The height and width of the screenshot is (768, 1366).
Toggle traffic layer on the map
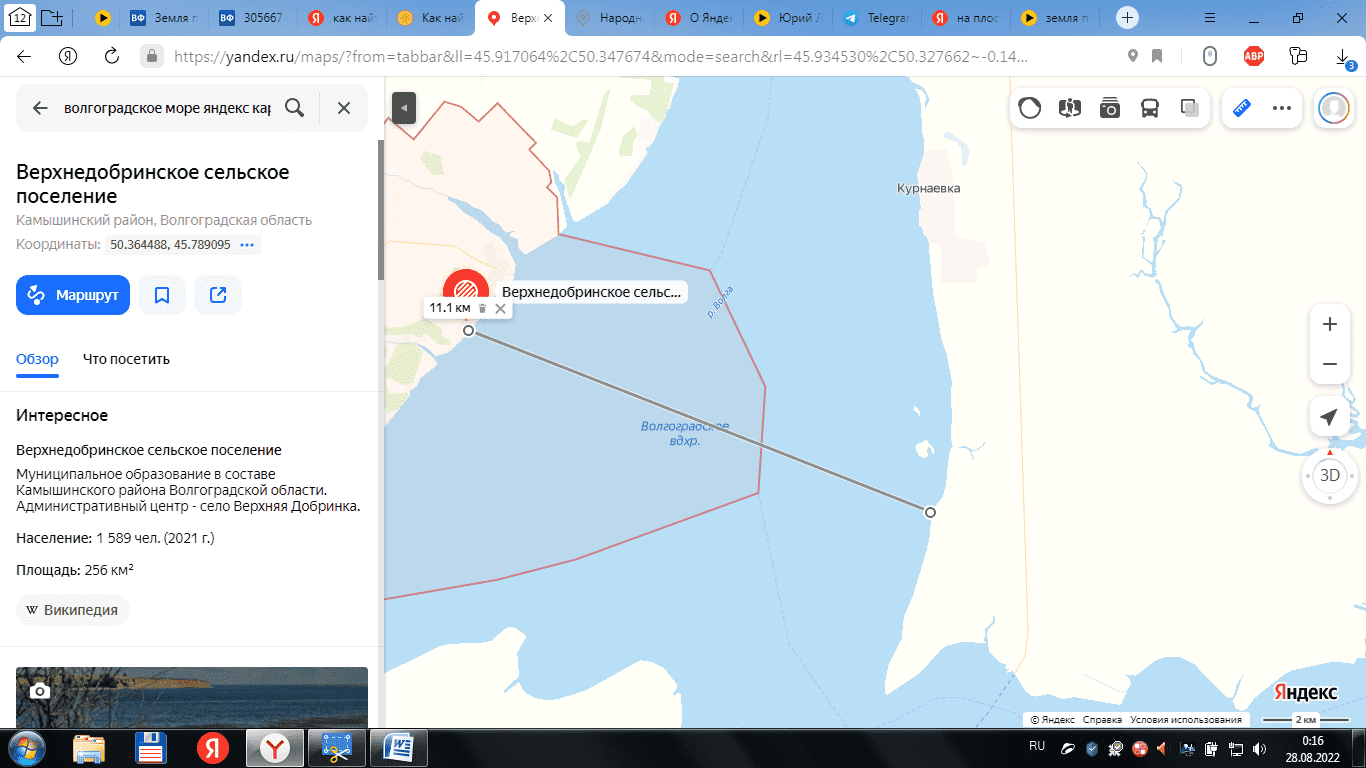coord(1029,108)
